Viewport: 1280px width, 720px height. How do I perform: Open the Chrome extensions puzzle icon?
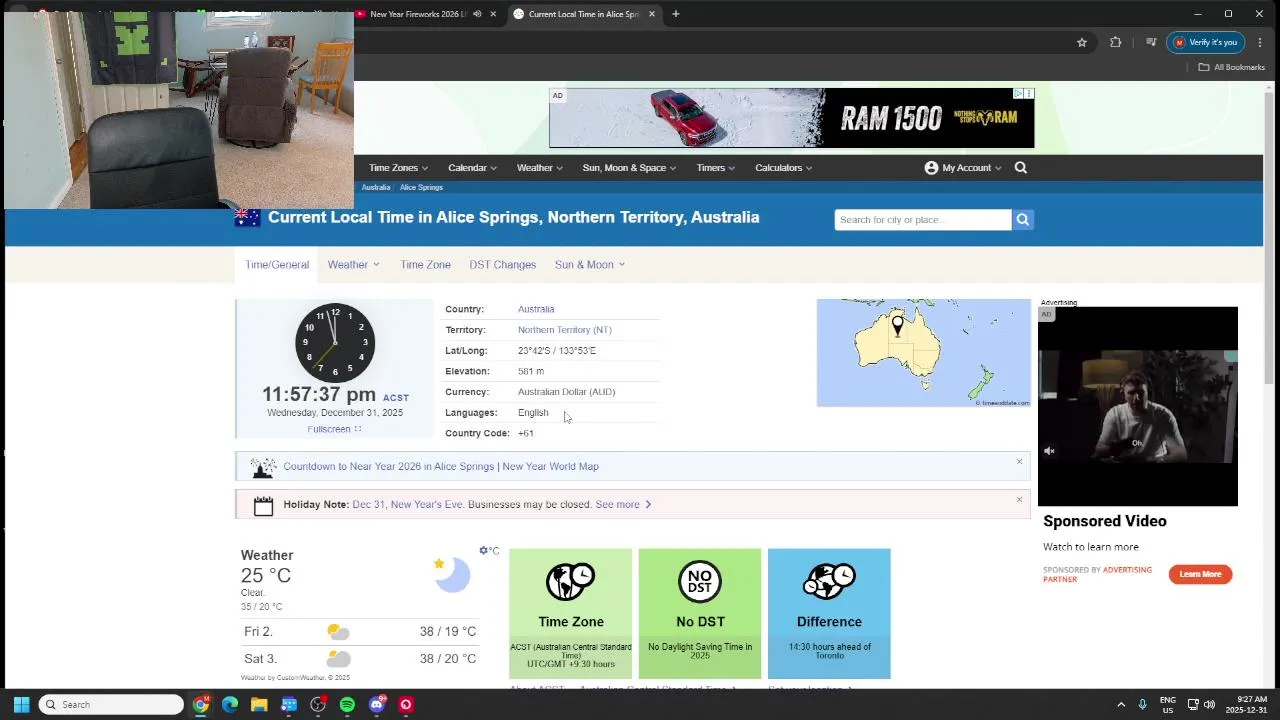pyautogui.click(x=1116, y=42)
